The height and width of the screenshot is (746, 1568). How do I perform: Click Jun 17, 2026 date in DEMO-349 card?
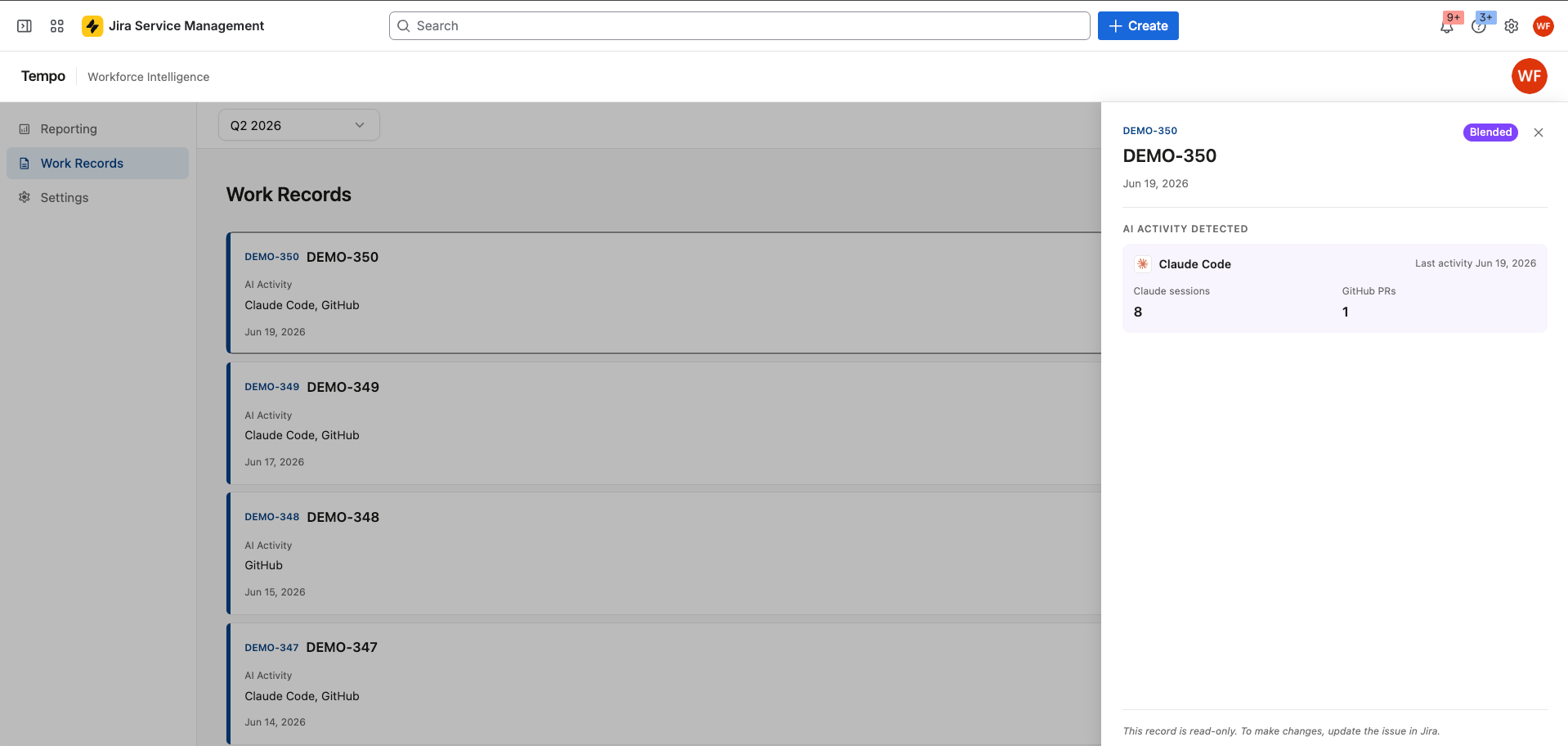tap(274, 462)
